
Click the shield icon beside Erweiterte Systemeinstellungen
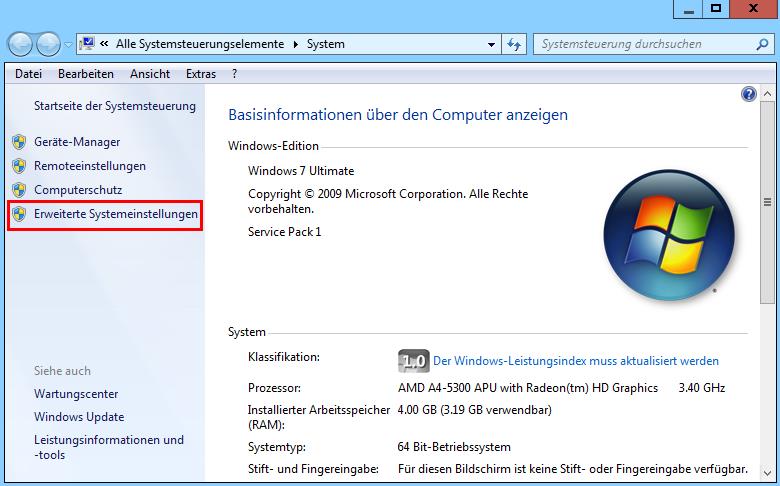[x=19, y=214]
